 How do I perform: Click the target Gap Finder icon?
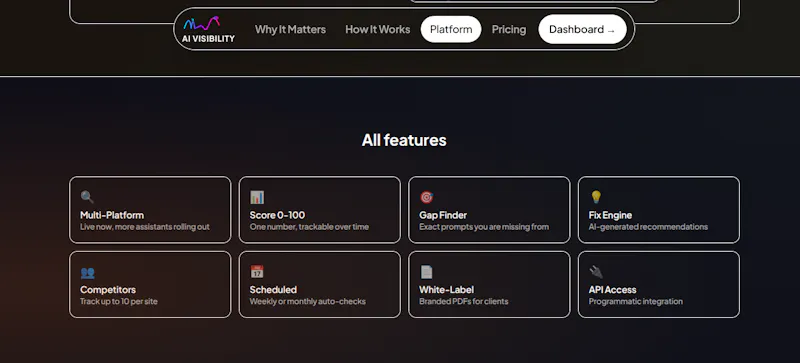(427, 197)
